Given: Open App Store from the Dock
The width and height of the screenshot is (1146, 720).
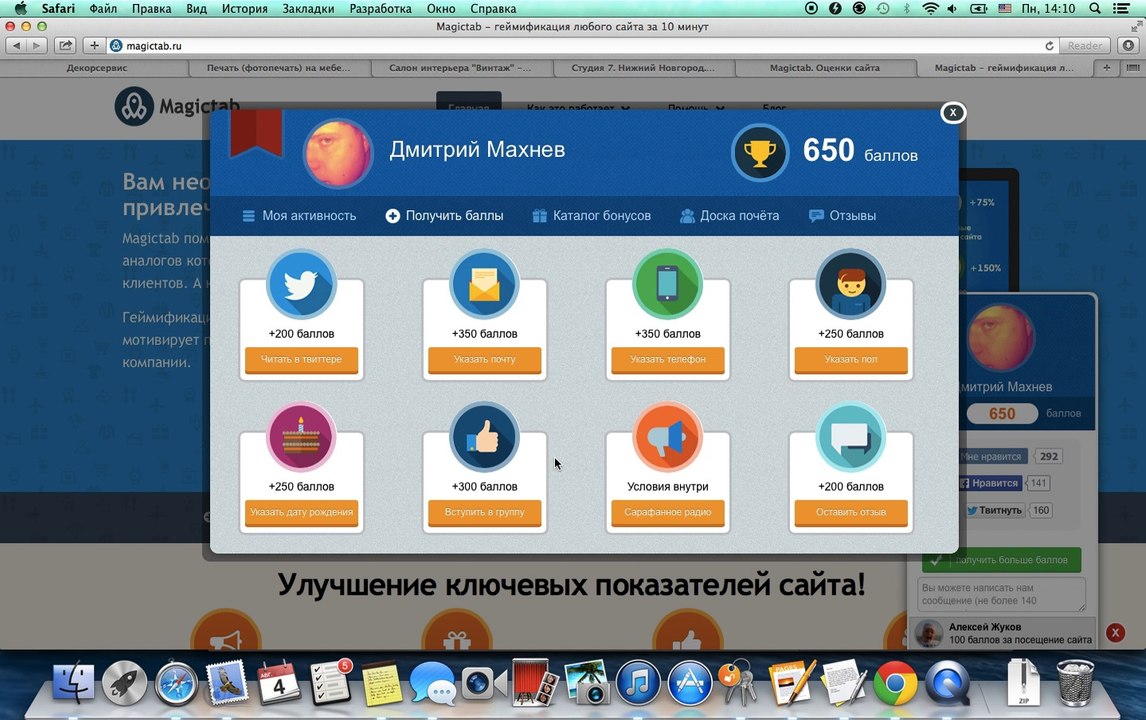Looking at the screenshot, I should [690, 683].
